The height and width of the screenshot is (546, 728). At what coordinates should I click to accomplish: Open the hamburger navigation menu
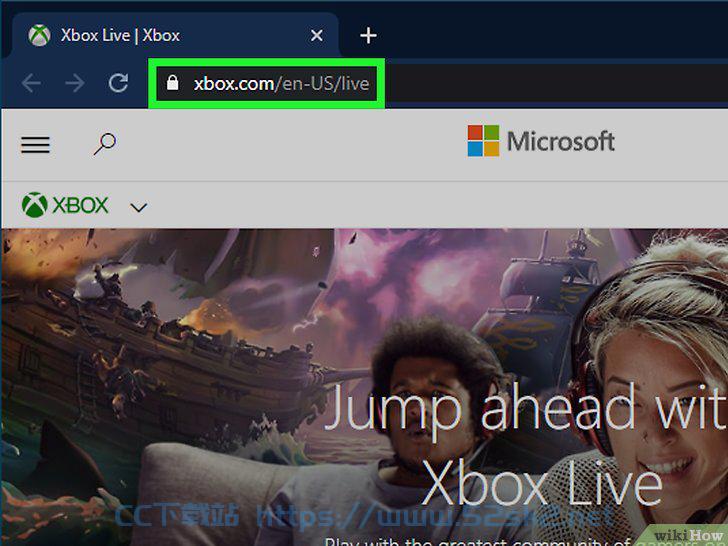35,144
